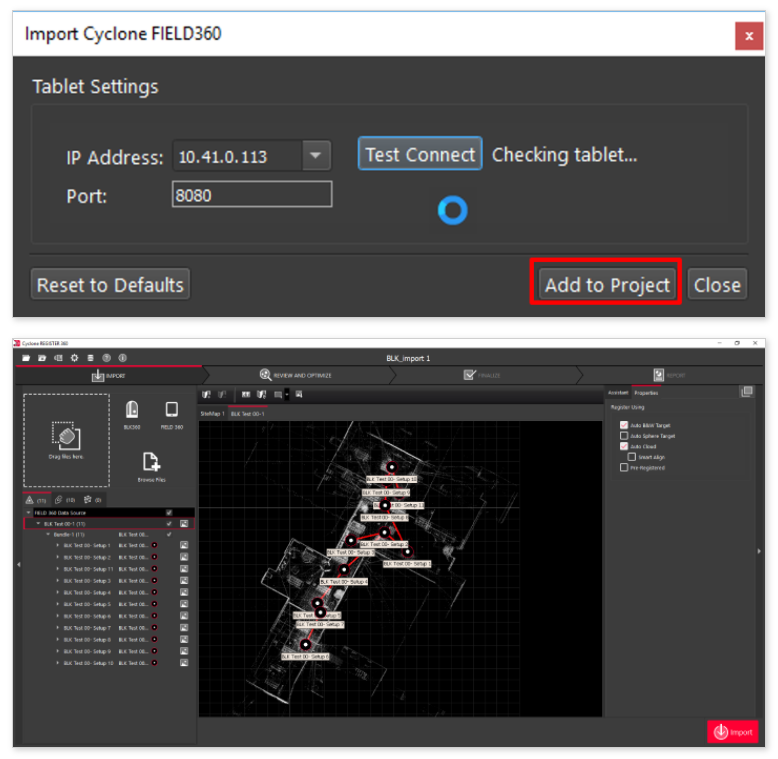Click the info icon in top toolbar
The height and width of the screenshot is (759, 778).
pos(121,357)
